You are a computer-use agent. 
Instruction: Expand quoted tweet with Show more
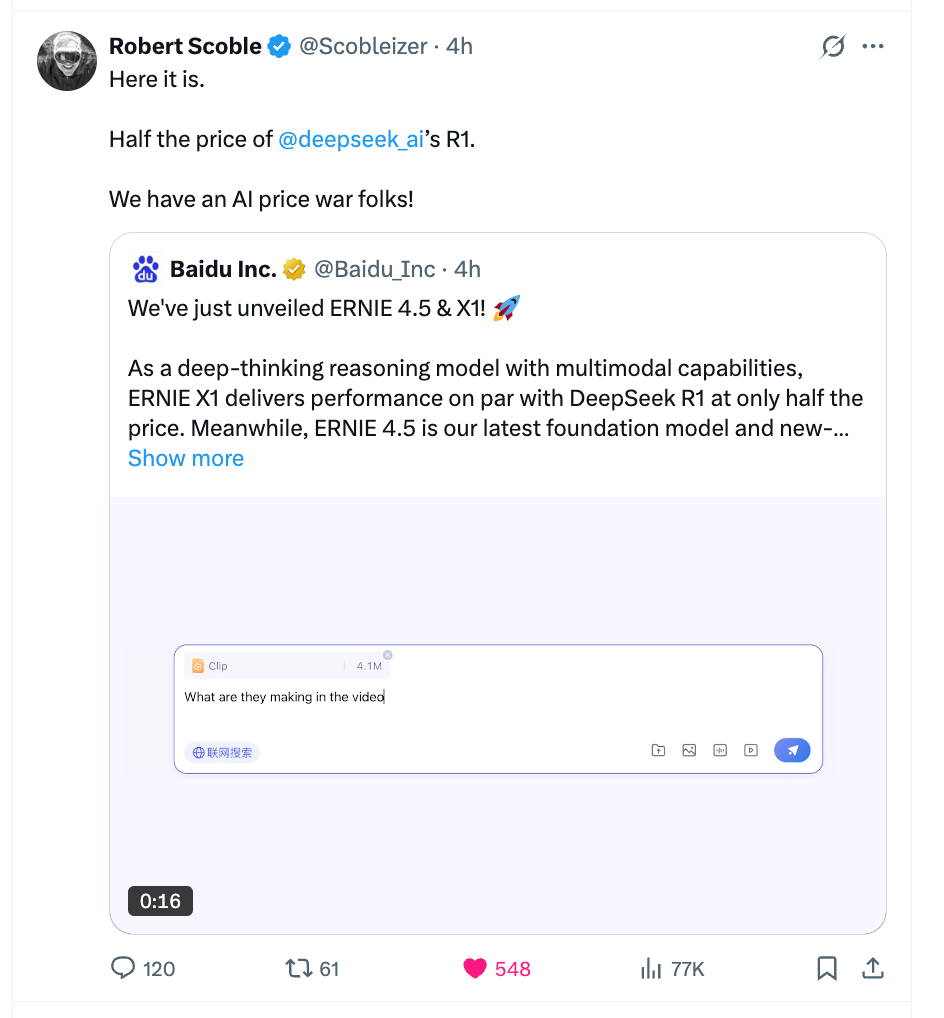coord(186,458)
